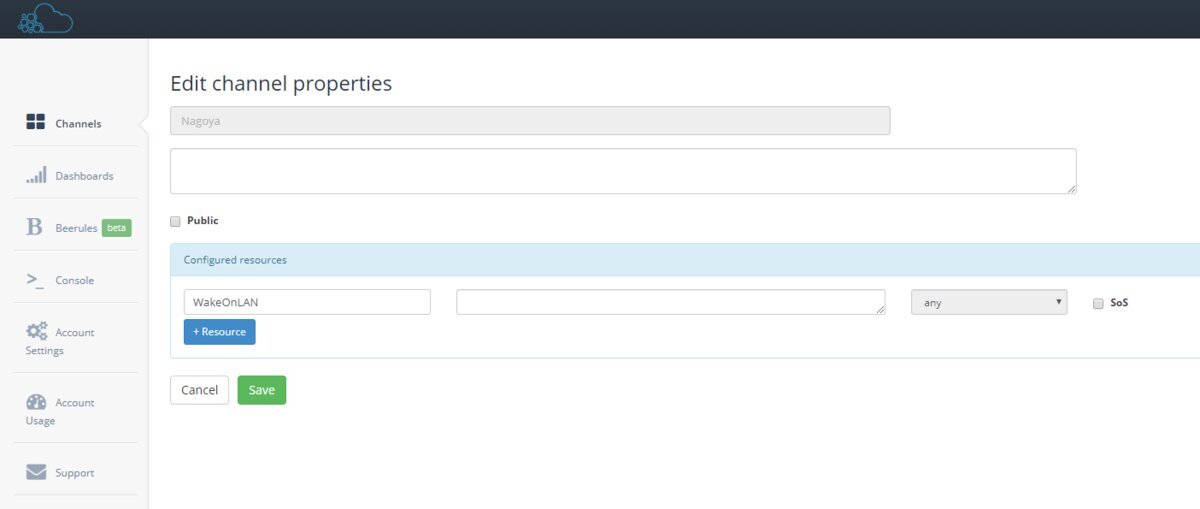Screen dimensions: 1200x509
Task: Open Console via prompt icon
Action: coord(35,280)
